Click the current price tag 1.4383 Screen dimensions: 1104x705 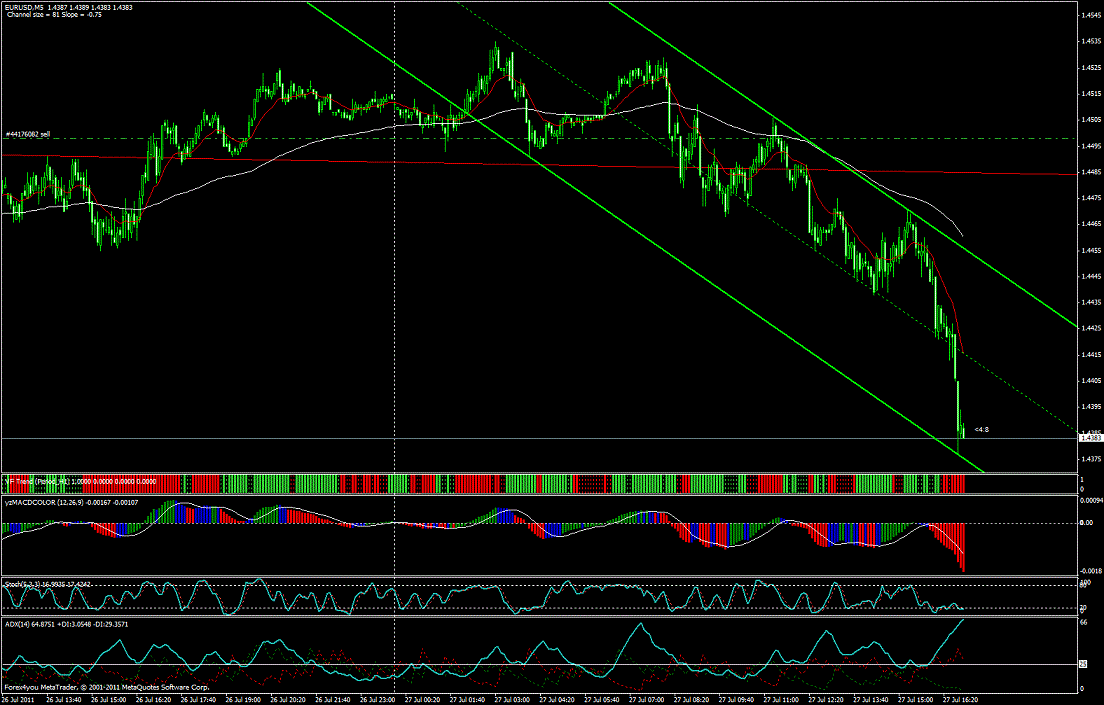click(x=1091, y=438)
